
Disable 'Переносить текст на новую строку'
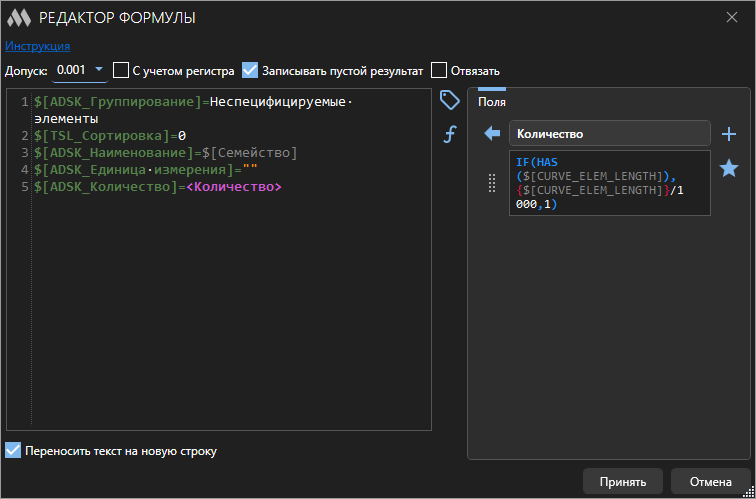click(x=13, y=451)
